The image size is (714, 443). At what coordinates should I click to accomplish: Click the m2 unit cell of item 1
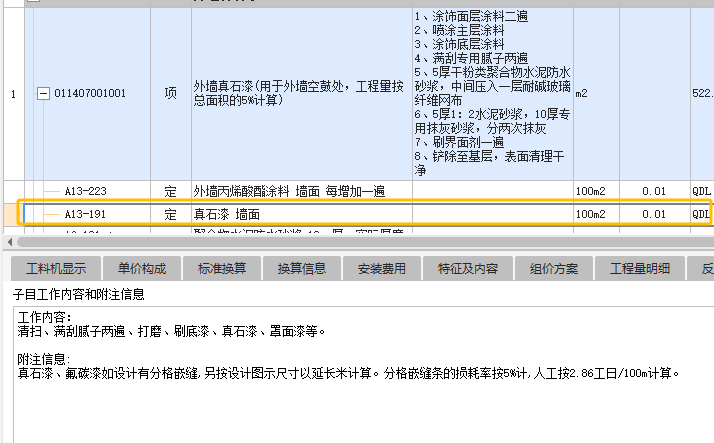click(596, 93)
